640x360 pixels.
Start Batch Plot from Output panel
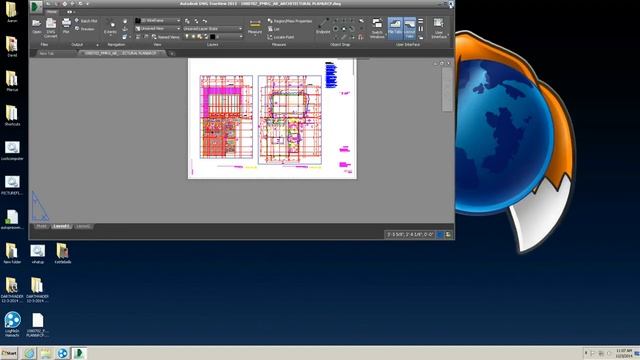click(x=86, y=21)
